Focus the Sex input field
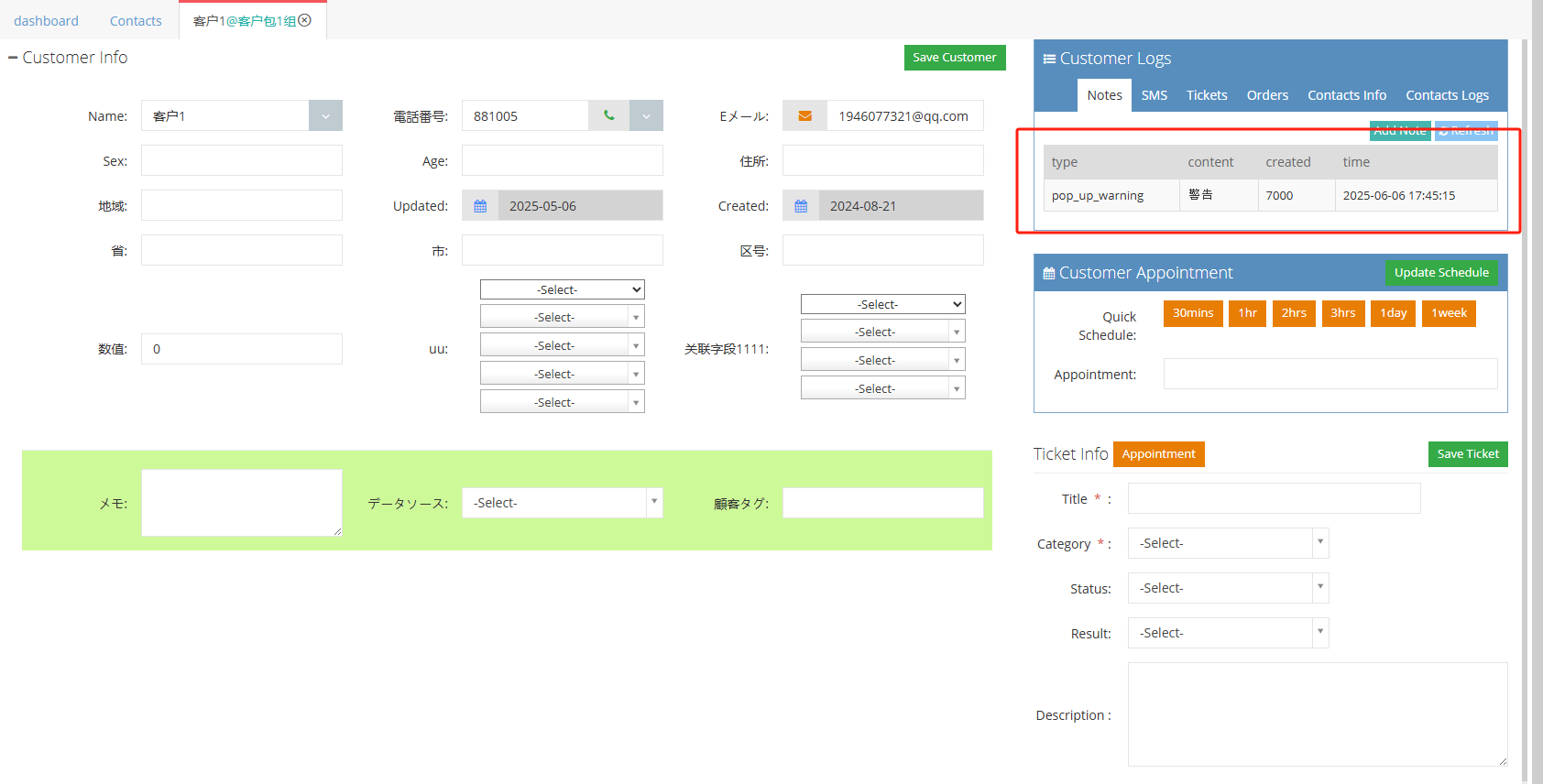 pyautogui.click(x=242, y=160)
